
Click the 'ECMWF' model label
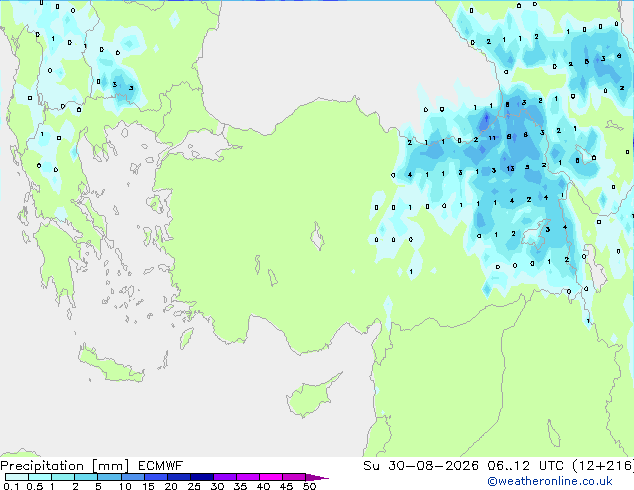[161, 466]
